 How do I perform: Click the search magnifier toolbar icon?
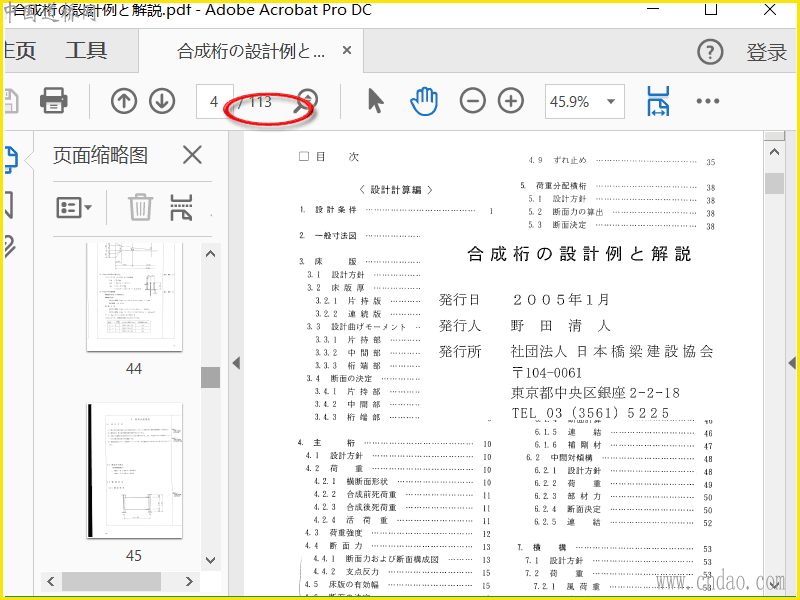point(306,102)
